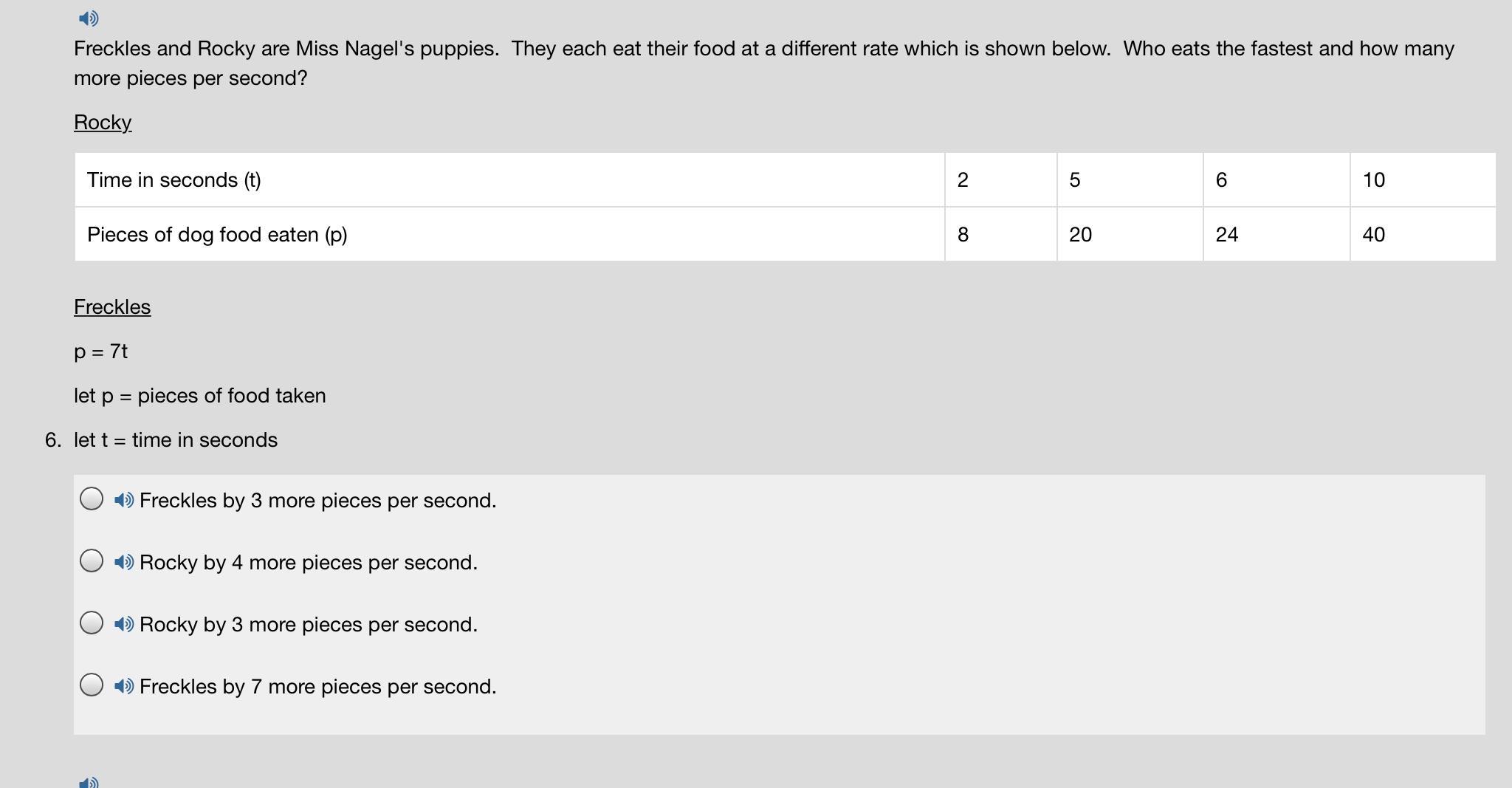Image resolution: width=1512 pixels, height=788 pixels.
Task: Play audio for Rocky by 3 answer
Action: [x=124, y=624]
